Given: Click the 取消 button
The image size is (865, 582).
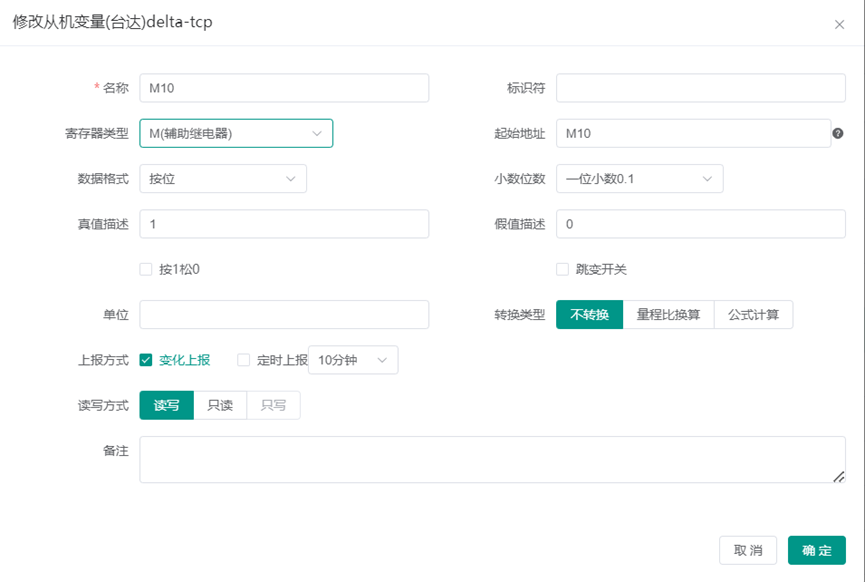Looking at the screenshot, I should pos(747,550).
